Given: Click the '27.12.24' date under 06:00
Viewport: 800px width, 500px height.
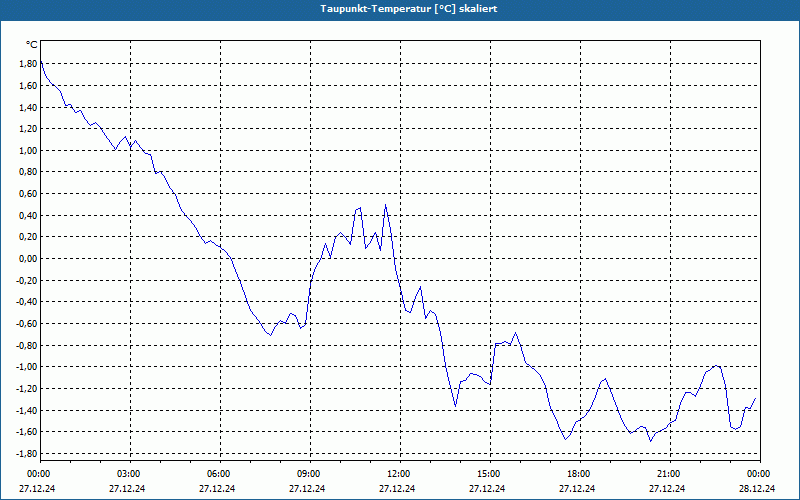Looking at the screenshot, I should [x=217, y=488].
